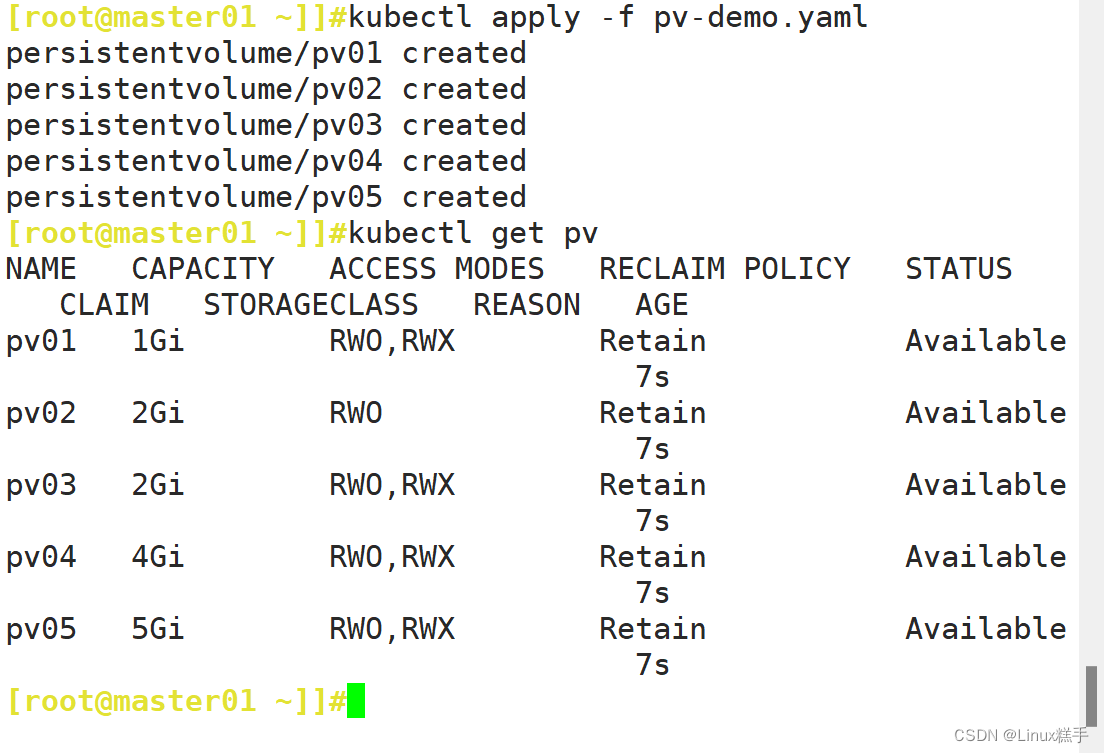Click the pv03 name in table

coord(41,485)
